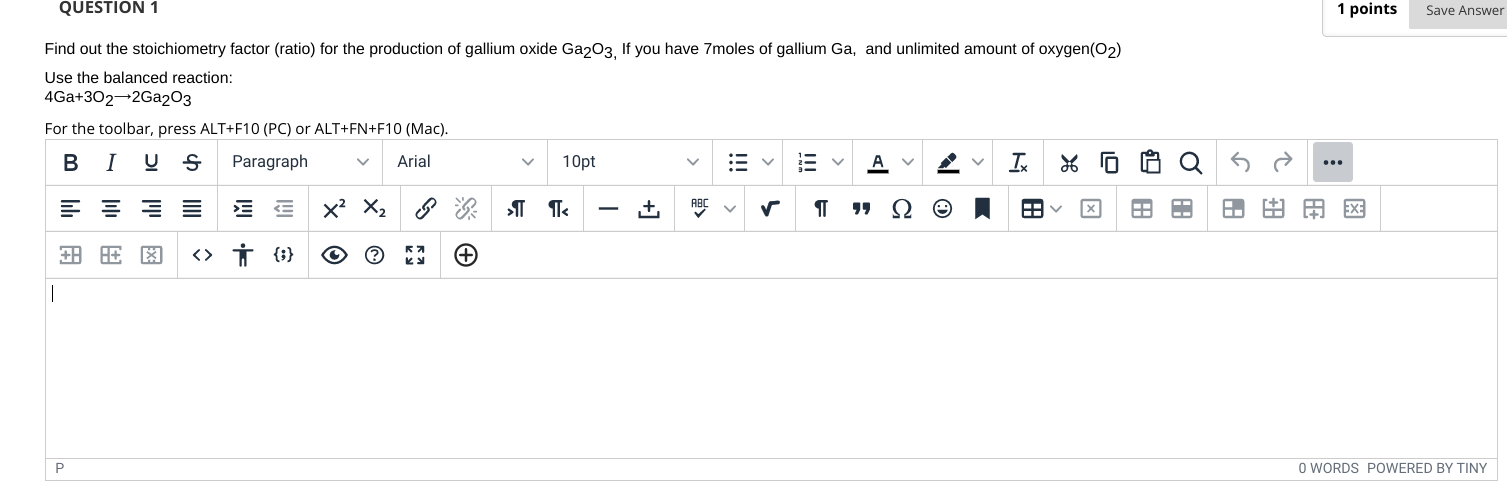Insert a code sample snippet
The image size is (1507, 489).
click(x=283, y=256)
